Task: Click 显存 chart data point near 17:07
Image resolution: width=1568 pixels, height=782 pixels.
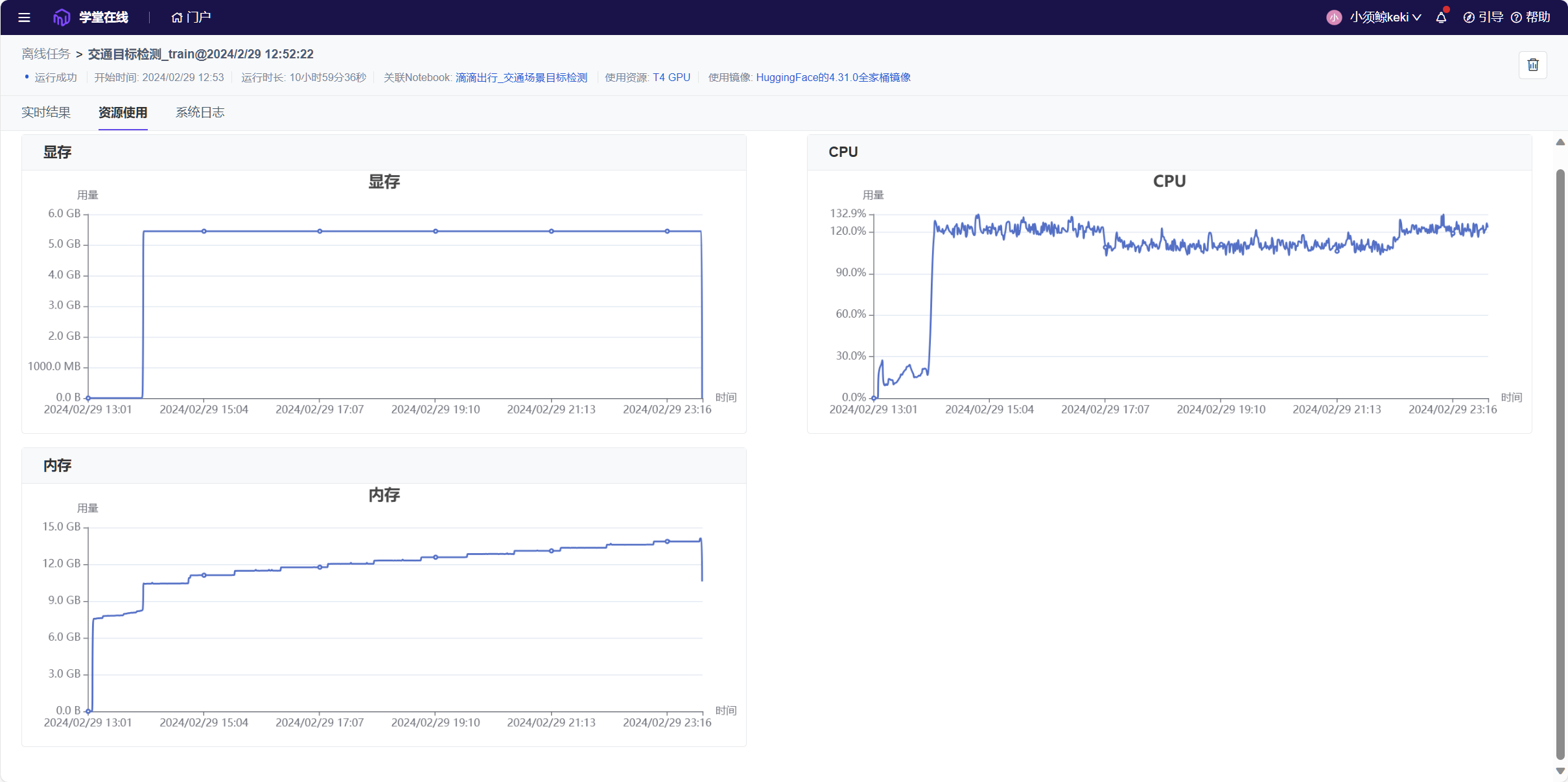Action: (320, 231)
